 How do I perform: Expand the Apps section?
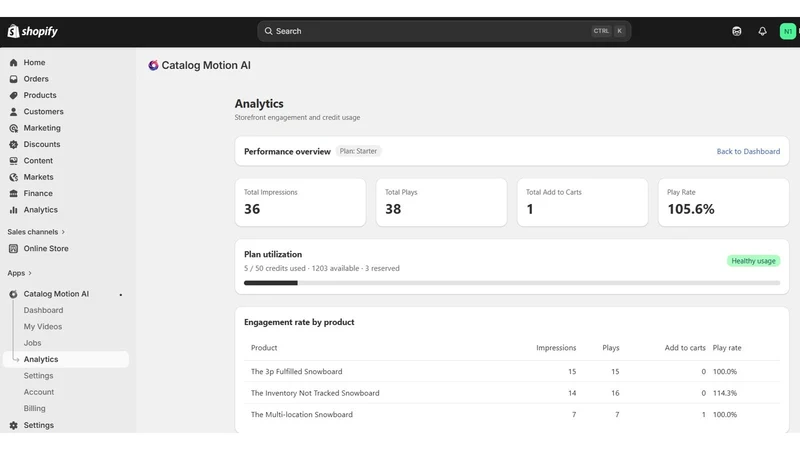click(x=19, y=273)
